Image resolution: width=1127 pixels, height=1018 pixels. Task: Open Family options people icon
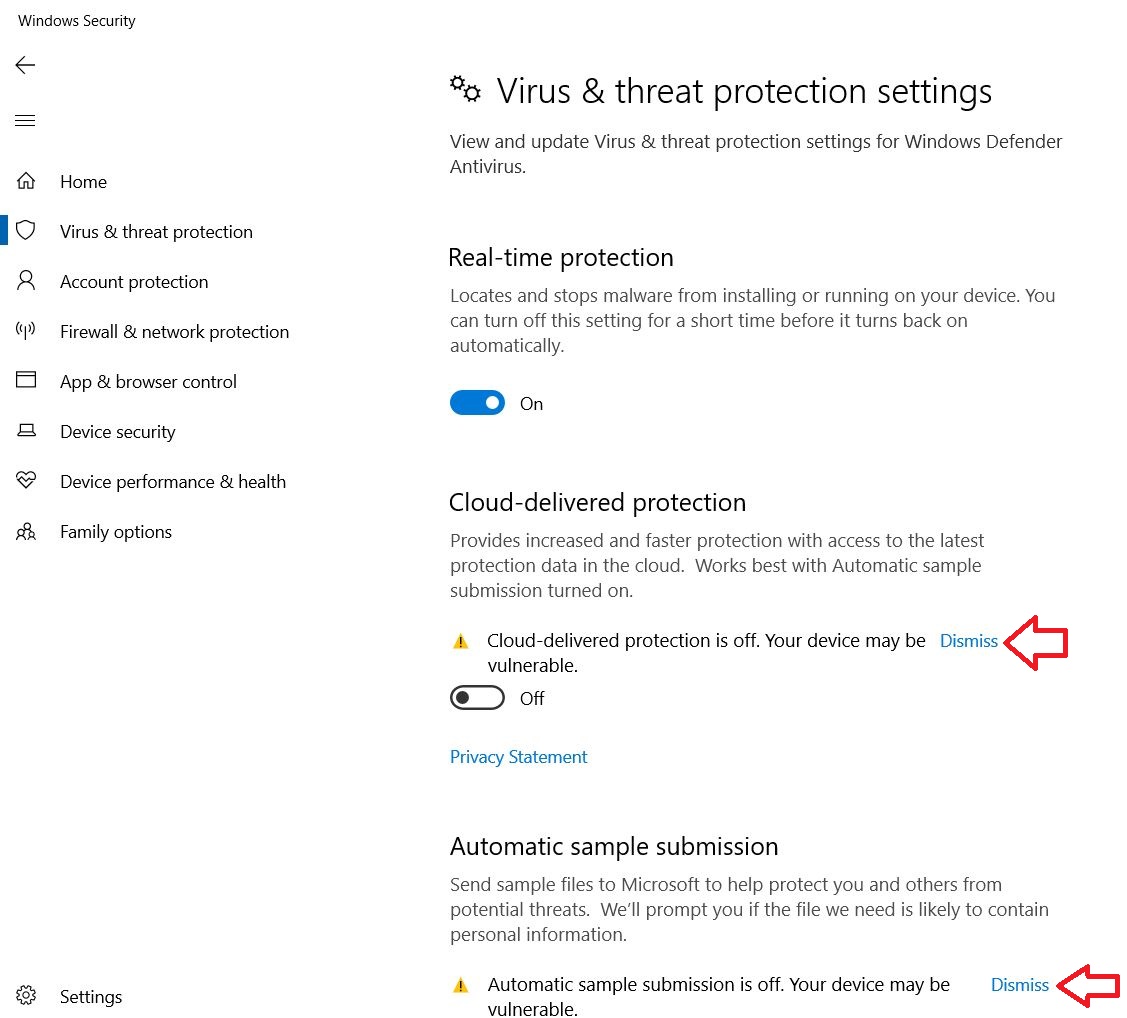26,531
